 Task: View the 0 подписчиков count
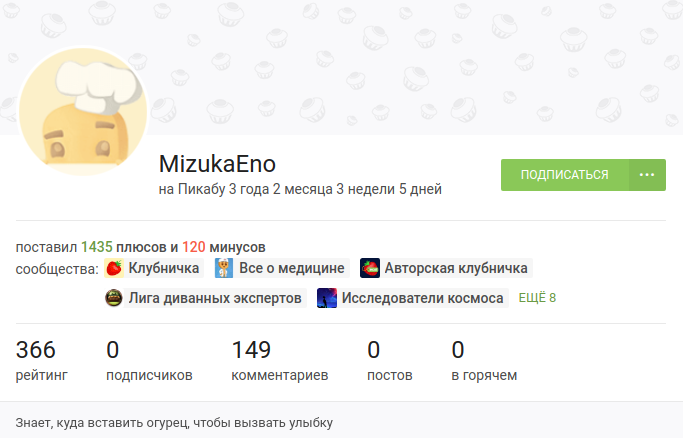coord(149,361)
